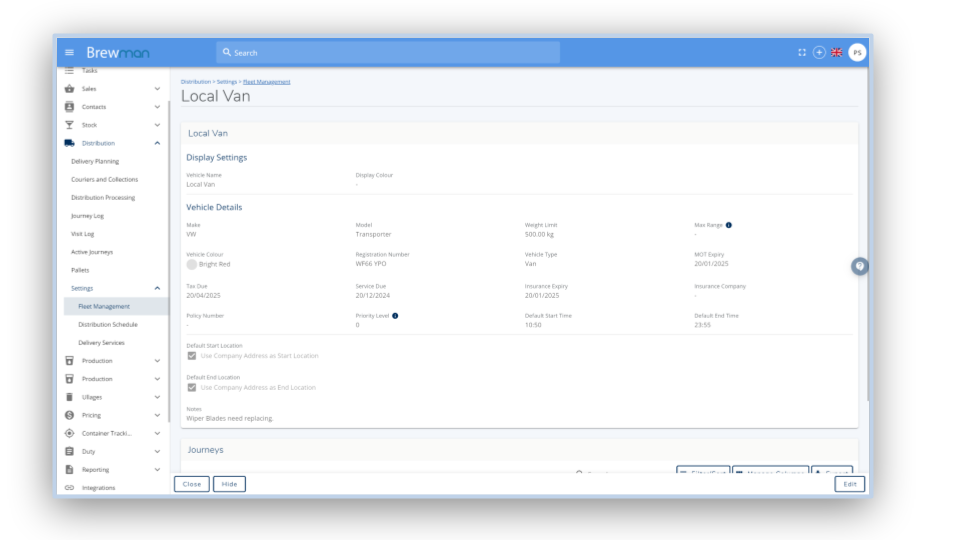Collapse the Settings submenu chevron

click(x=157, y=288)
